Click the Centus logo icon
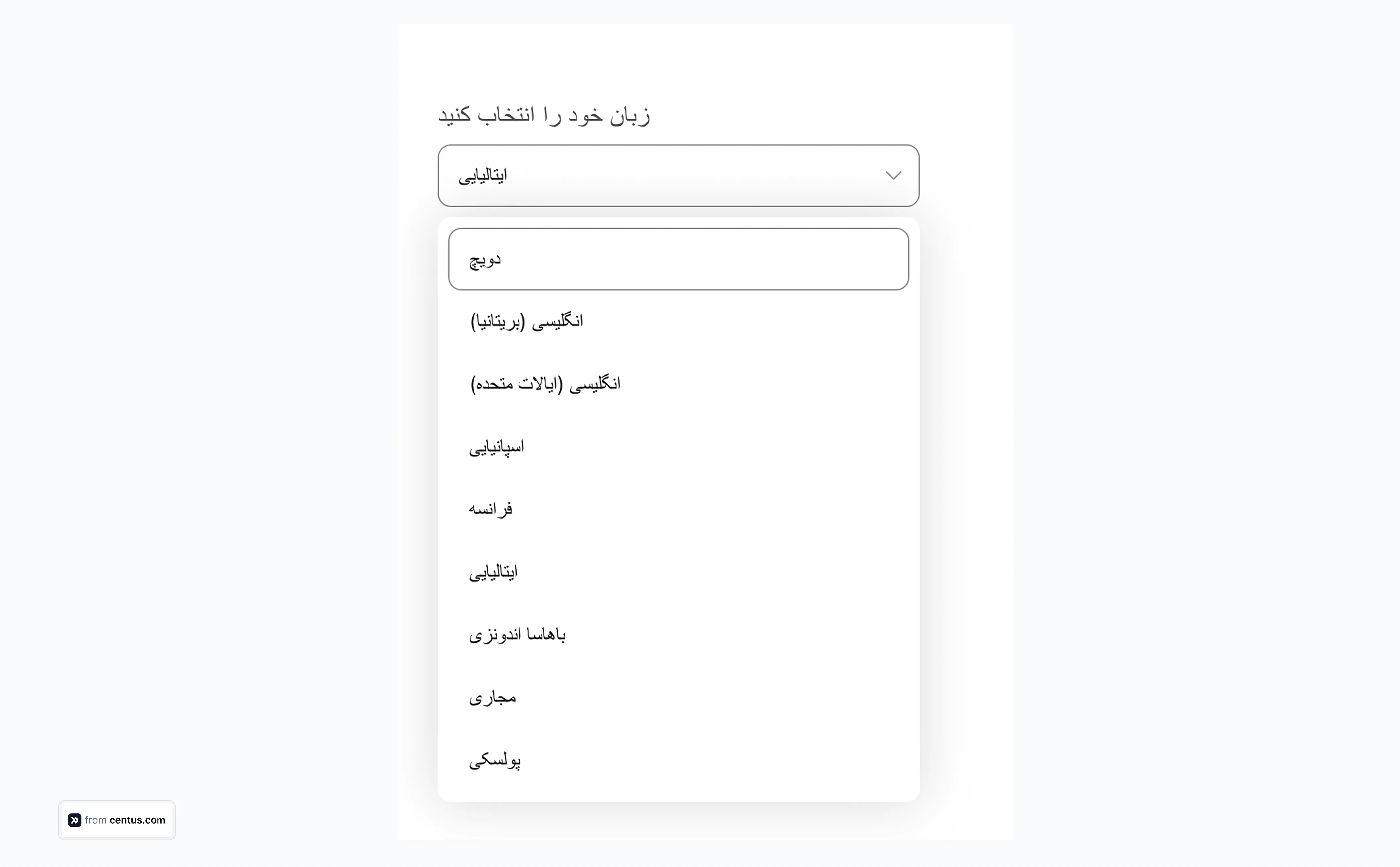The image size is (1400, 867). pyautogui.click(x=74, y=820)
